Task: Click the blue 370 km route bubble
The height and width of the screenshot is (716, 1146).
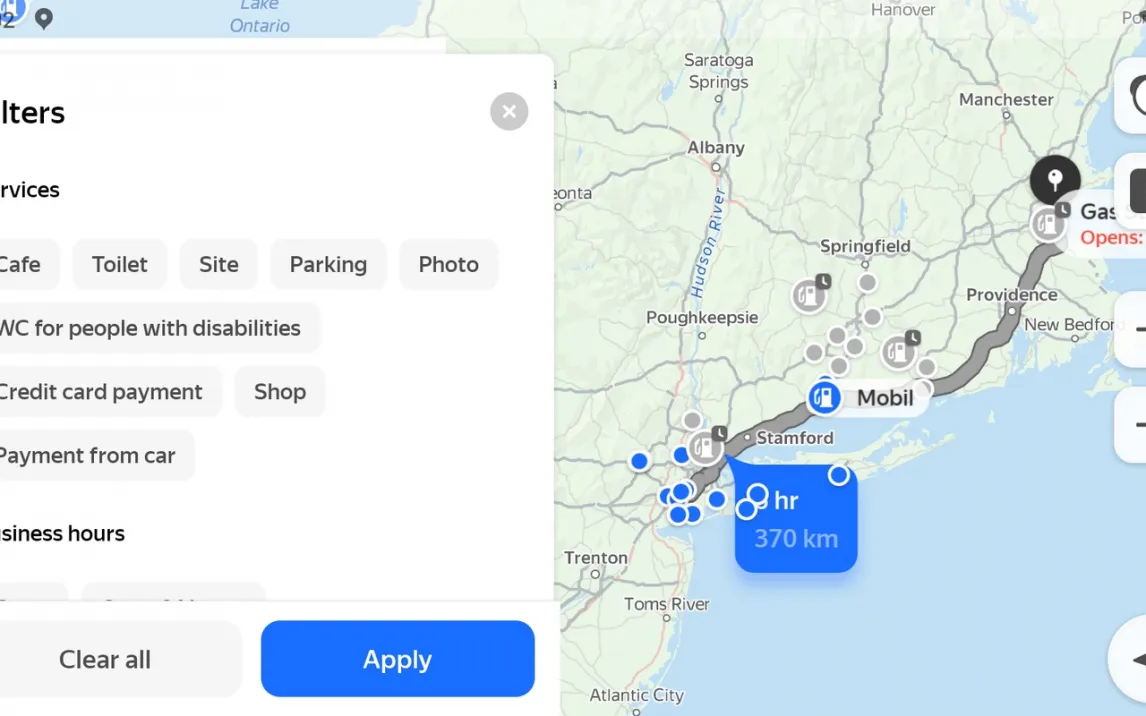Action: [796, 520]
